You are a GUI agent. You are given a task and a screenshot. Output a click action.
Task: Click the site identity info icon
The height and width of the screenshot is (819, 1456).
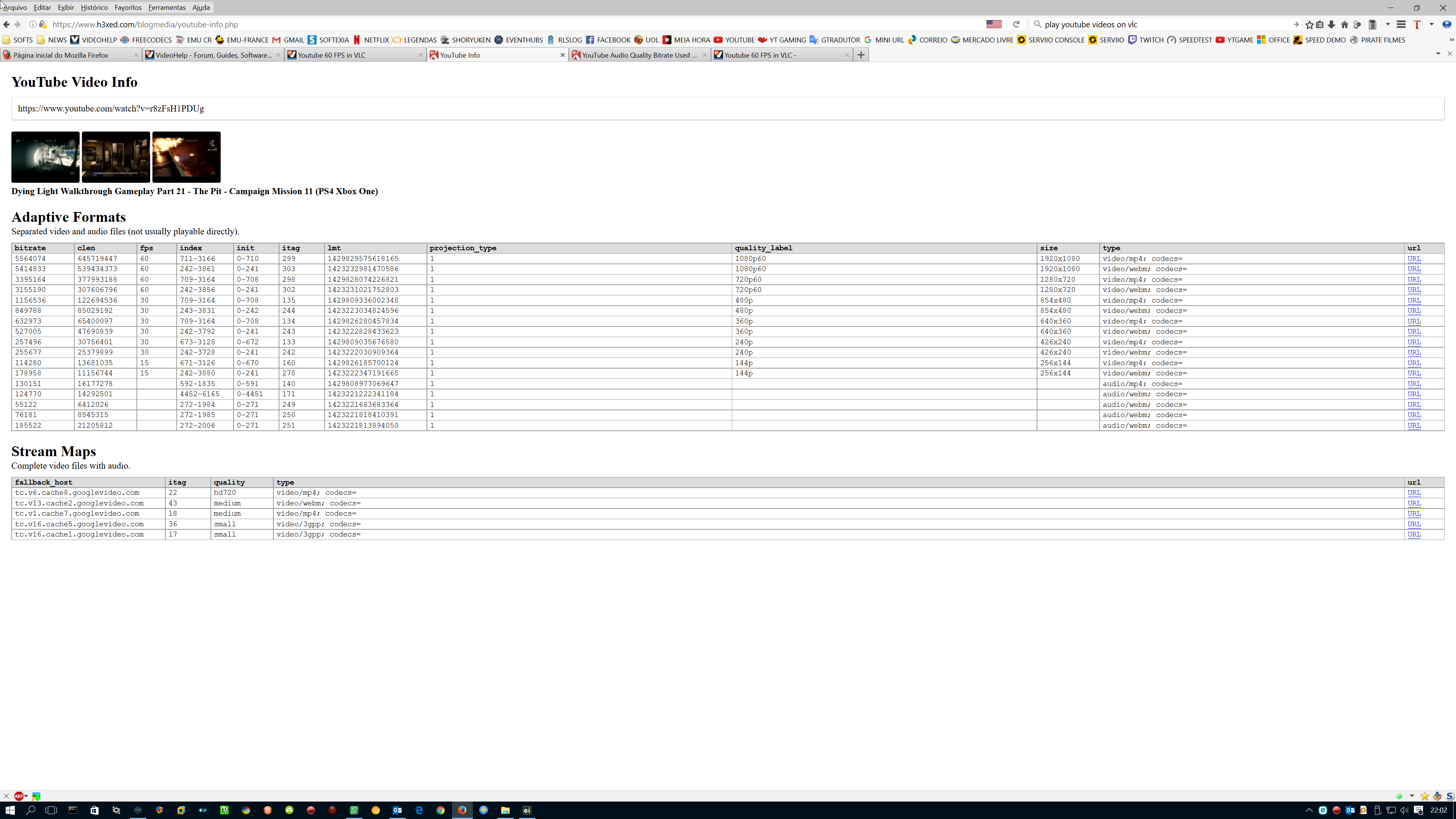coord(33,24)
